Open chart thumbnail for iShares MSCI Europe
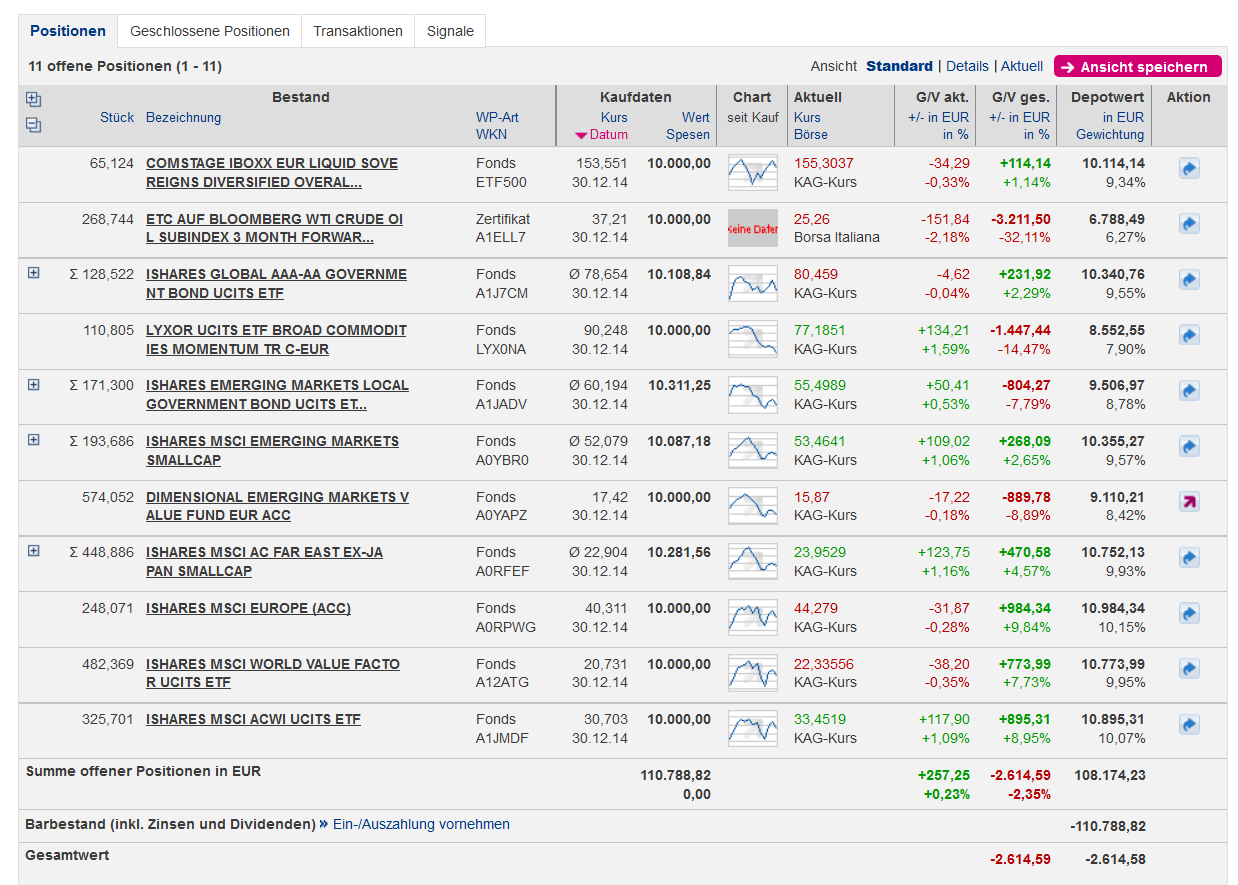This screenshot has height=885, width=1238. click(x=752, y=618)
